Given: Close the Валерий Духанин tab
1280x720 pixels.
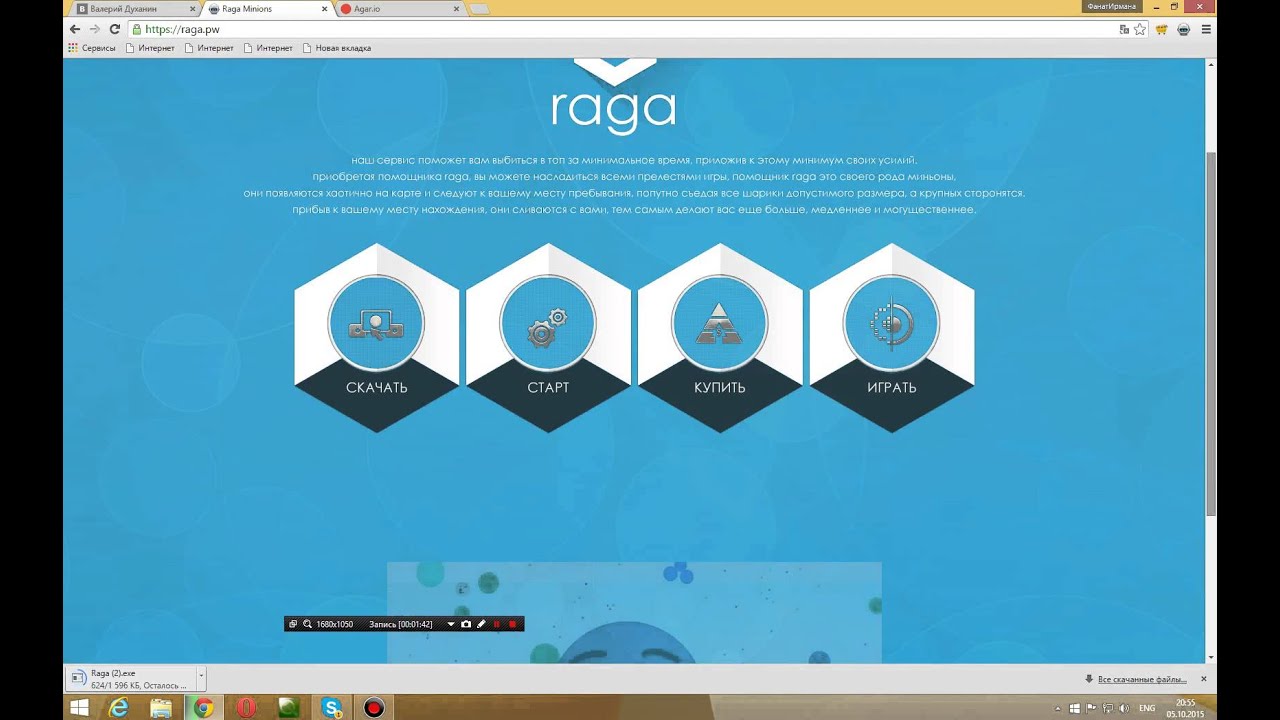Looking at the screenshot, I should [192, 9].
